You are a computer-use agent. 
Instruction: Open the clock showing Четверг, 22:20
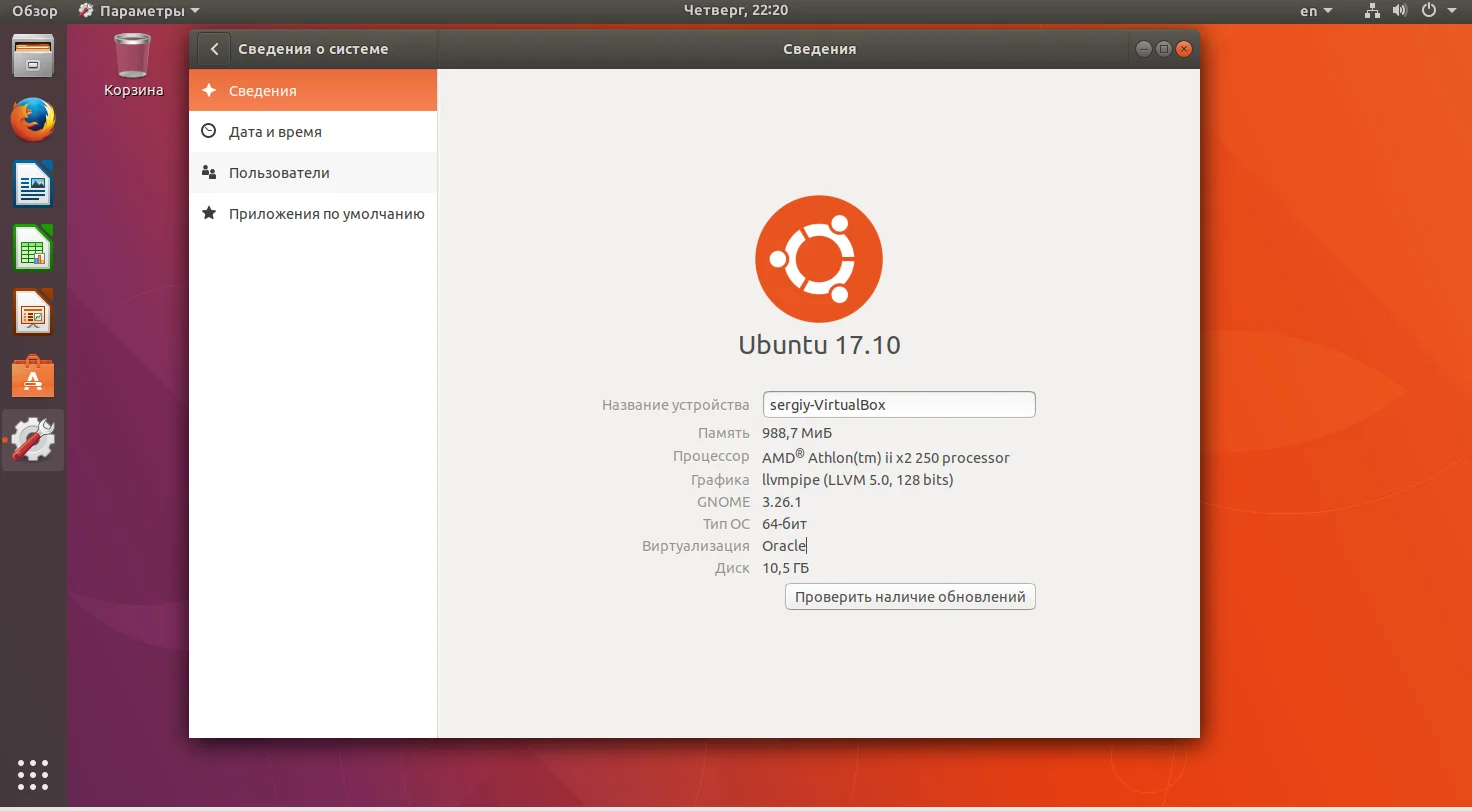tap(736, 10)
